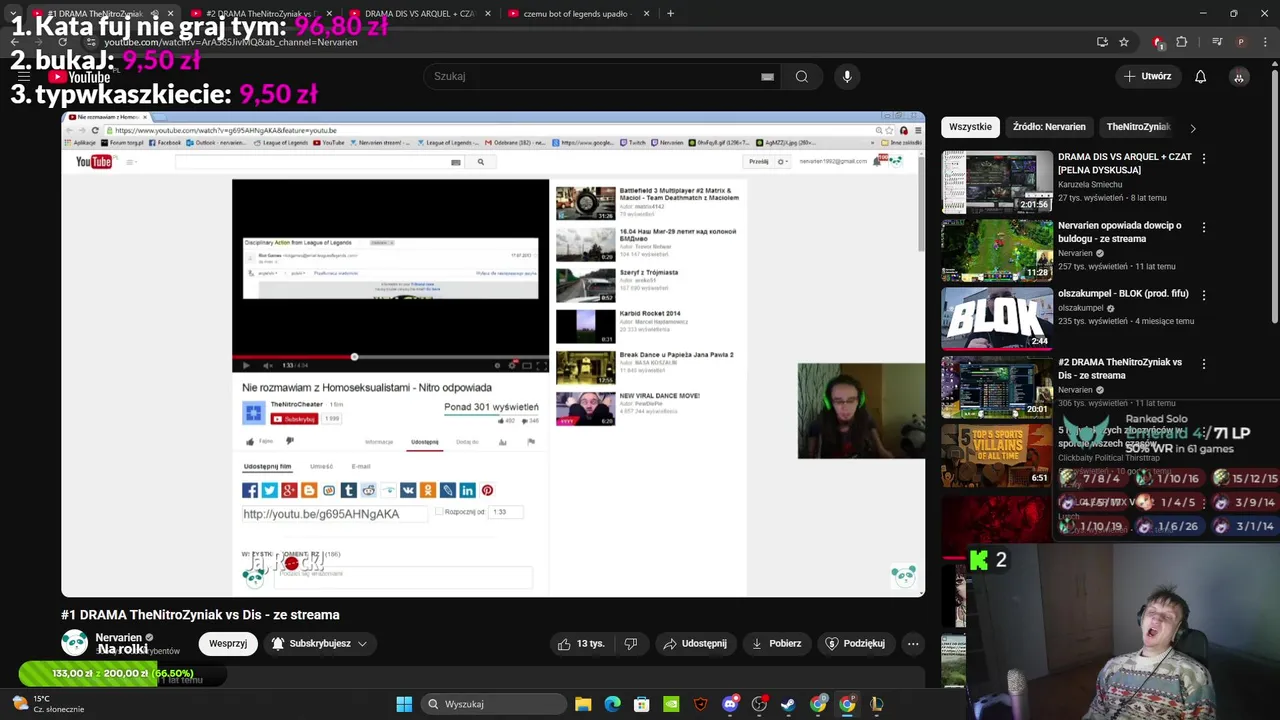1280x720 pixels.
Task: Open new Chrome tab with plus
Action: 670,13
